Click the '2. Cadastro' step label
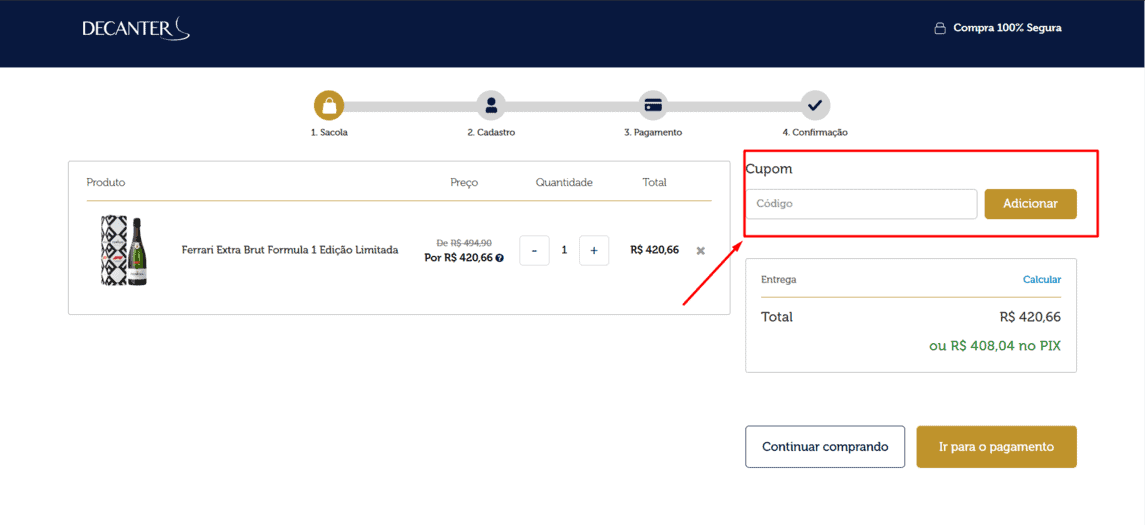Screen dimensions: 1145x525 point(491,133)
